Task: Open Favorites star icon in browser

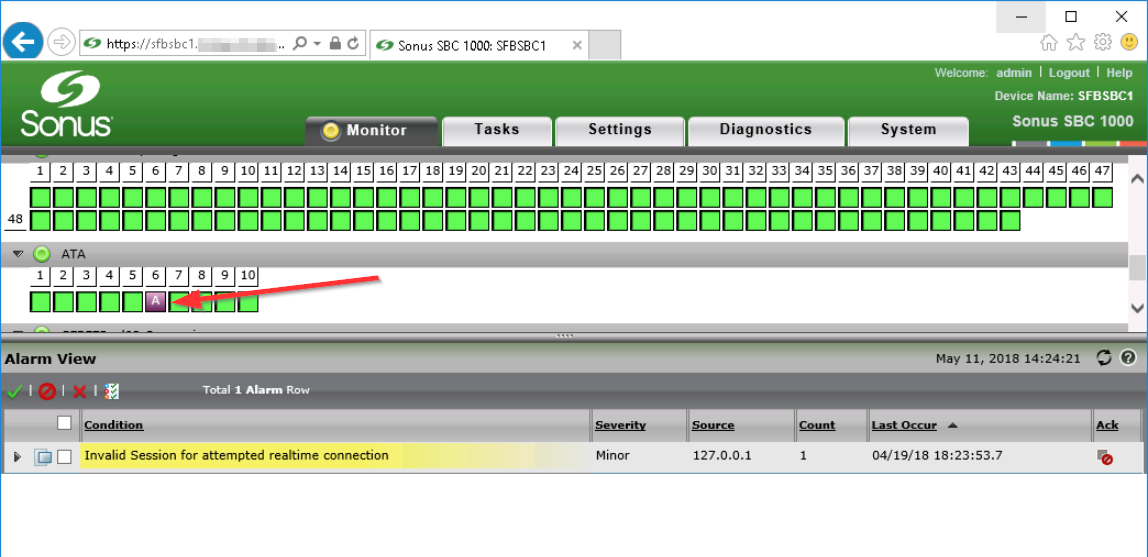Action: click(1075, 42)
